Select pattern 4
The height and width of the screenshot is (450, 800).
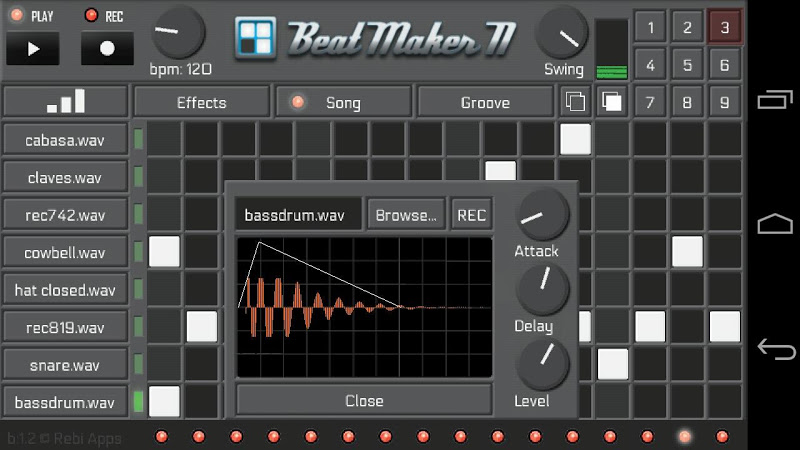tap(651, 65)
